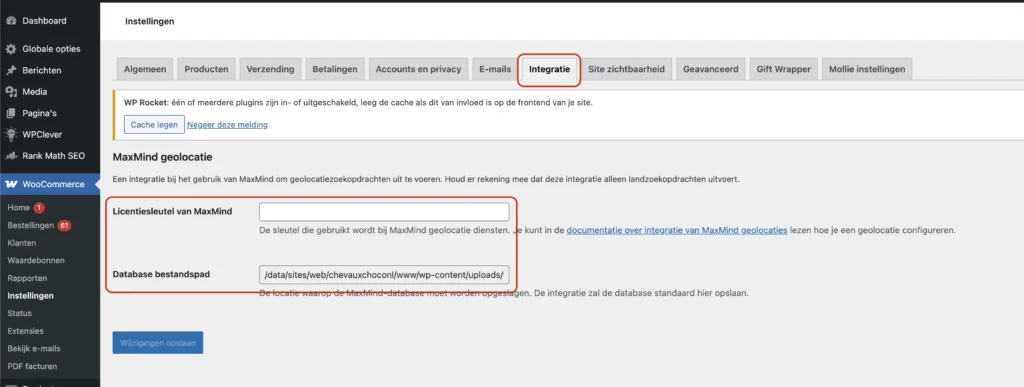
Task: Switch to the Geavanceerd tab
Action: coord(711,69)
